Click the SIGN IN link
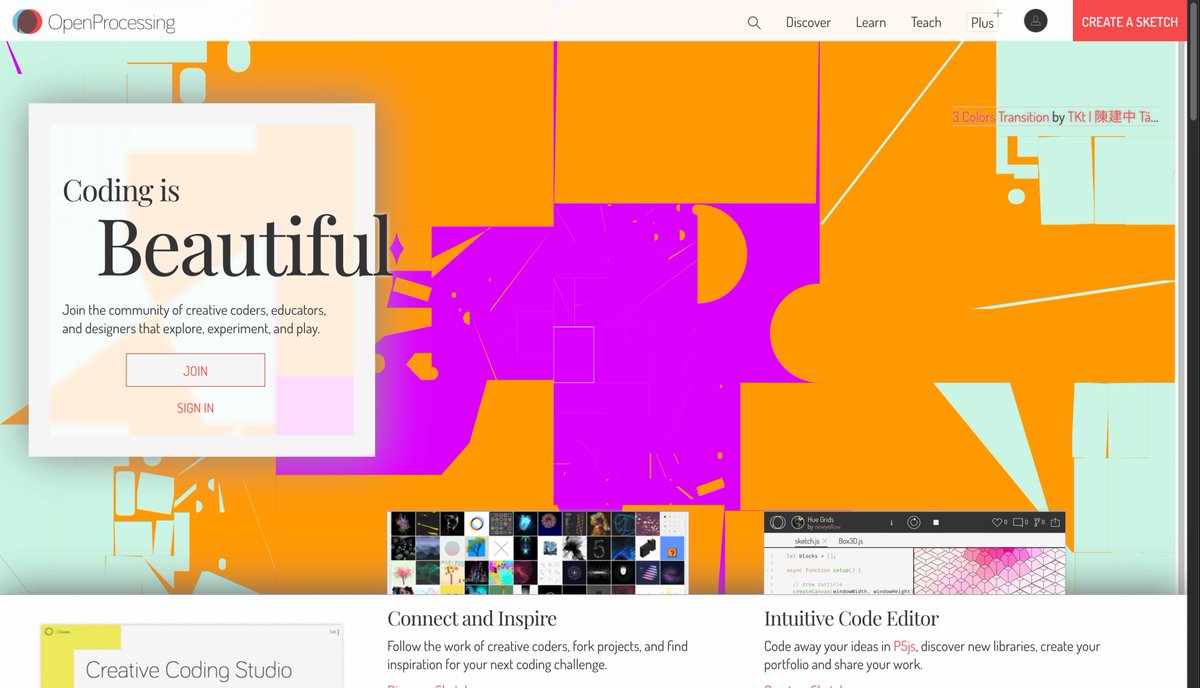The image size is (1200, 688). [x=195, y=408]
